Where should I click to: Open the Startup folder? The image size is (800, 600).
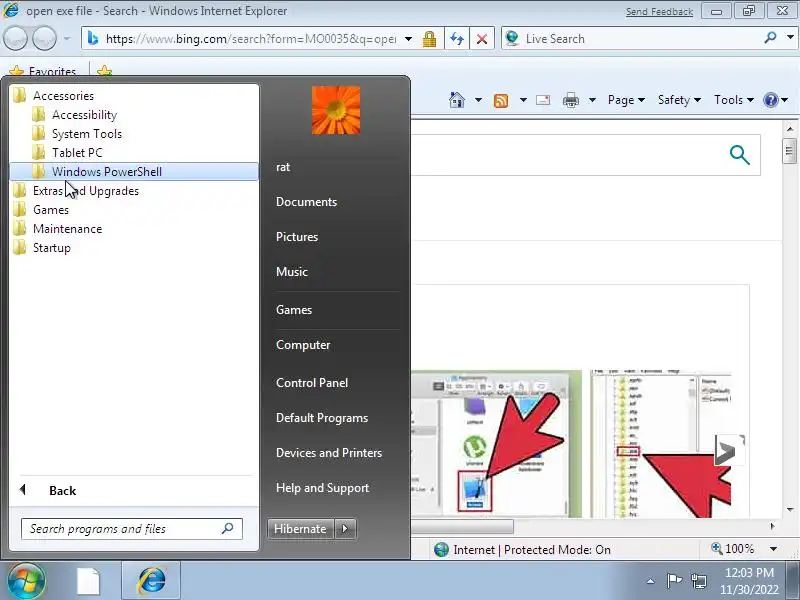[x=52, y=248]
